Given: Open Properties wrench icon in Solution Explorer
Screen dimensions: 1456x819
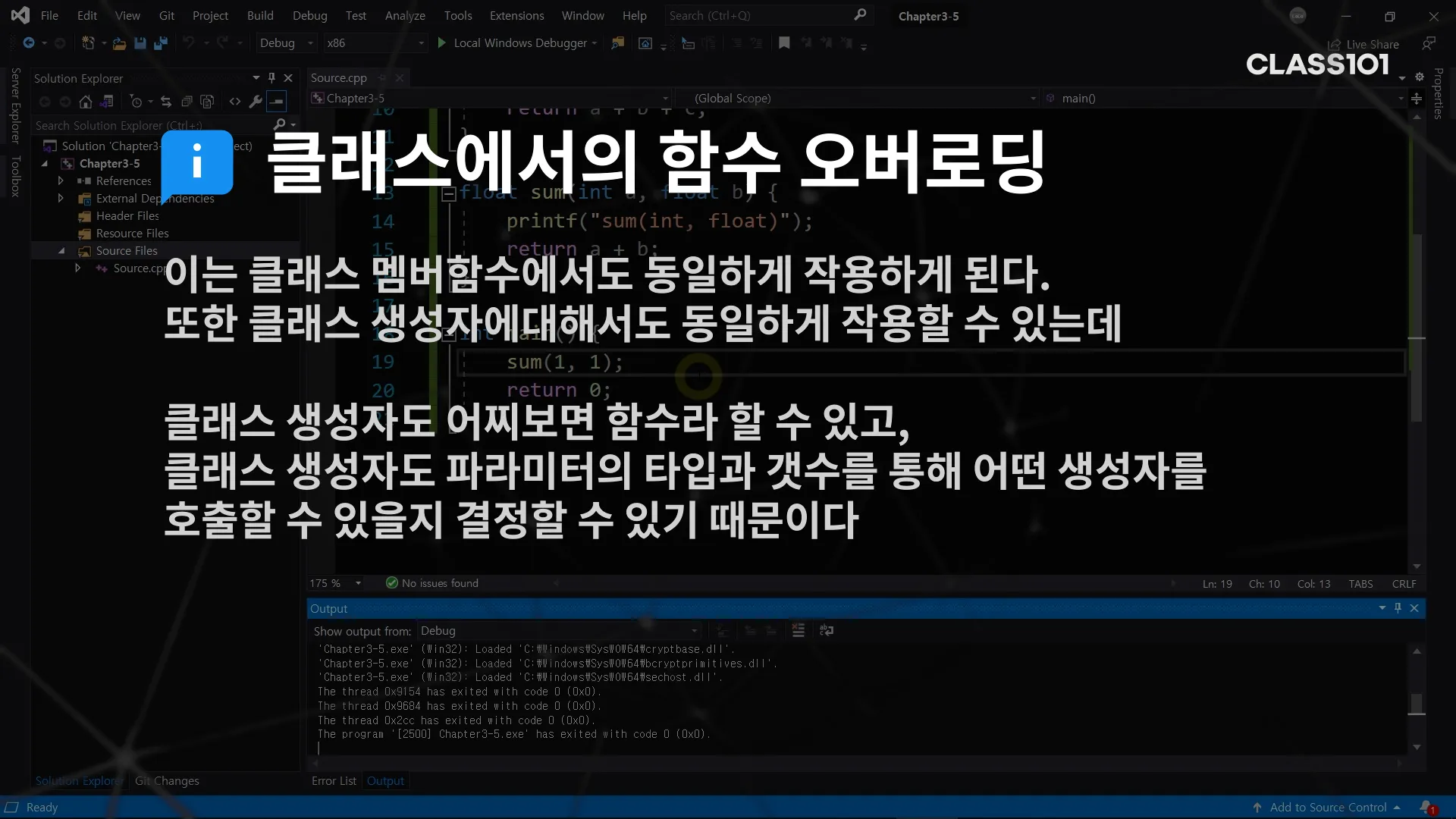Looking at the screenshot, I should pyautogui.click(x=256, y=102).
